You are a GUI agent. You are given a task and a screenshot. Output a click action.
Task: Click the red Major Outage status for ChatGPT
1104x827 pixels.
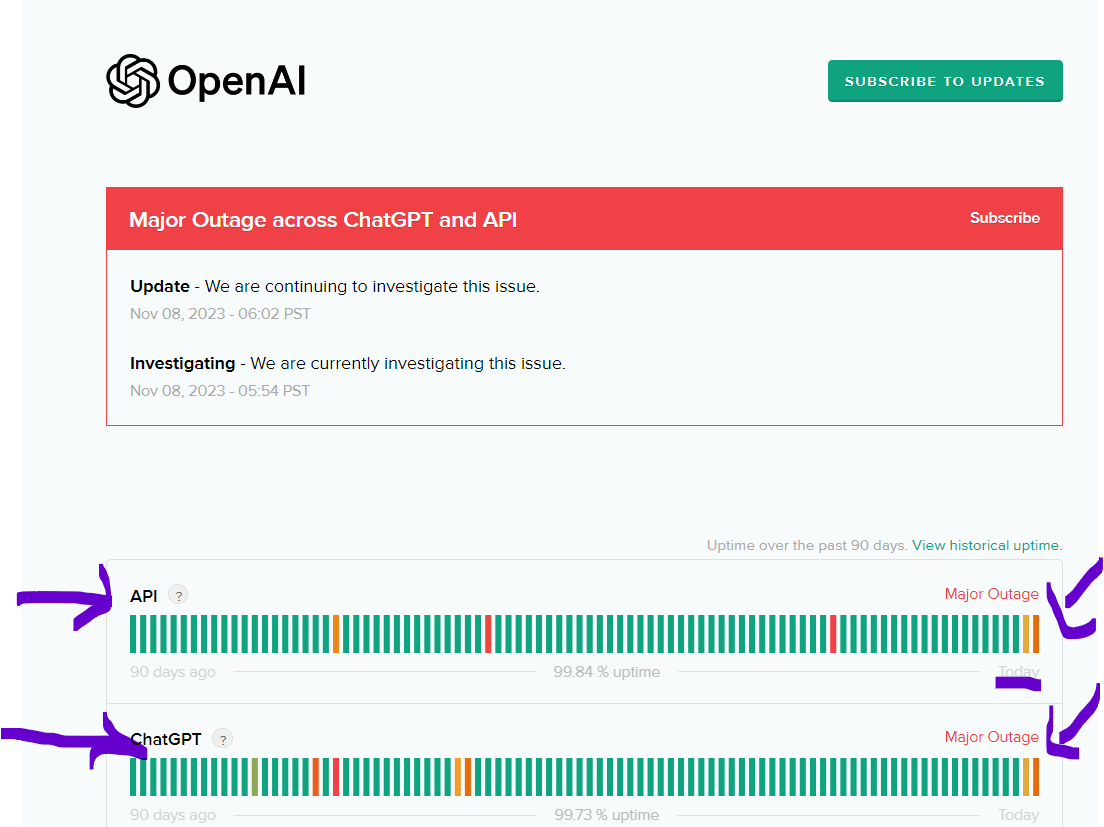pos(991,737)
